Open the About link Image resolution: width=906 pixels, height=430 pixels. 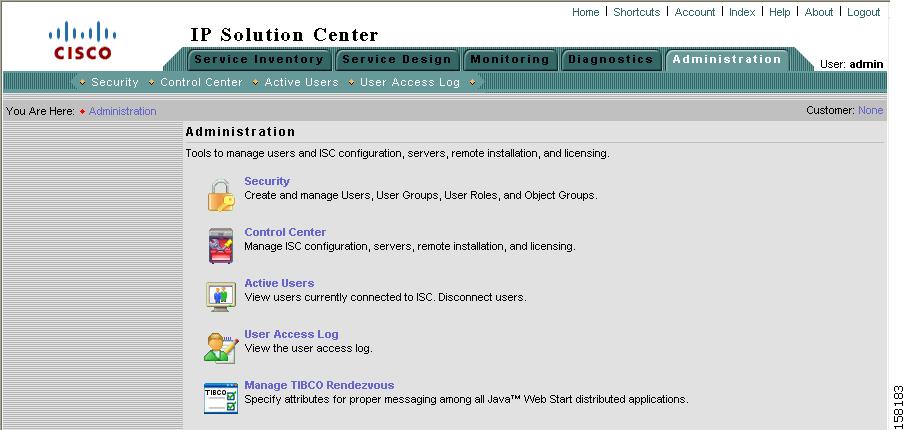tap(819, 12)
